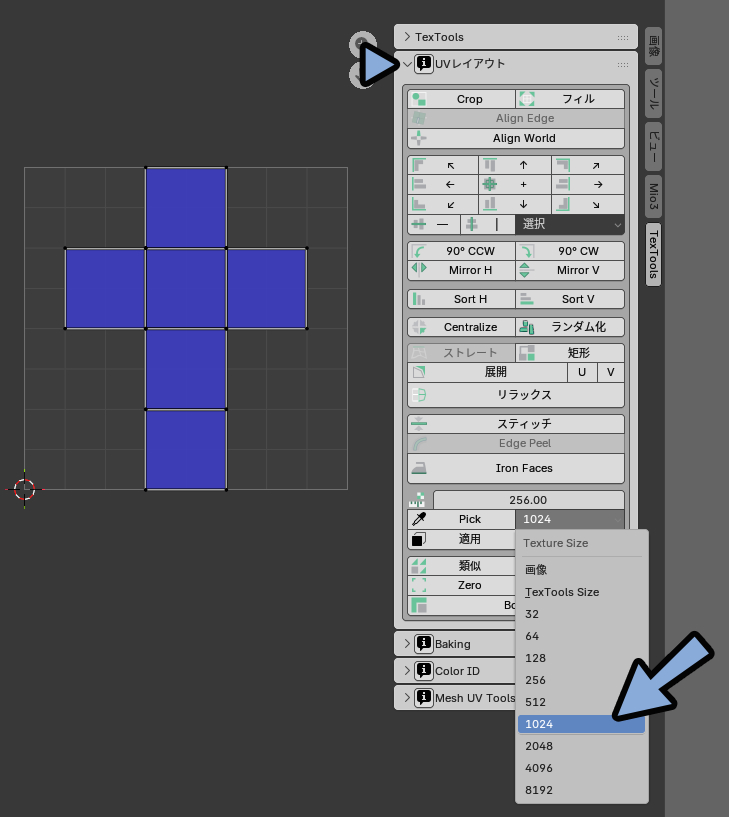
Task: Switch to the Mio3 sidebar tab
Action: (x=653, y=196)
